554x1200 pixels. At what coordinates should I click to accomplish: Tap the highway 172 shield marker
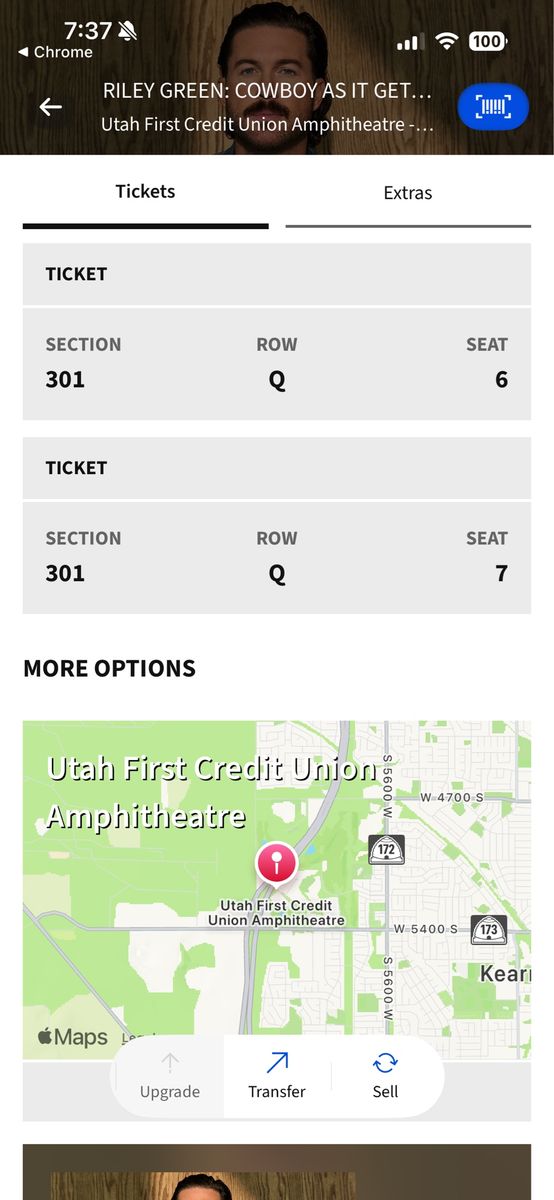pyautogui.click(x=386, y=850)
